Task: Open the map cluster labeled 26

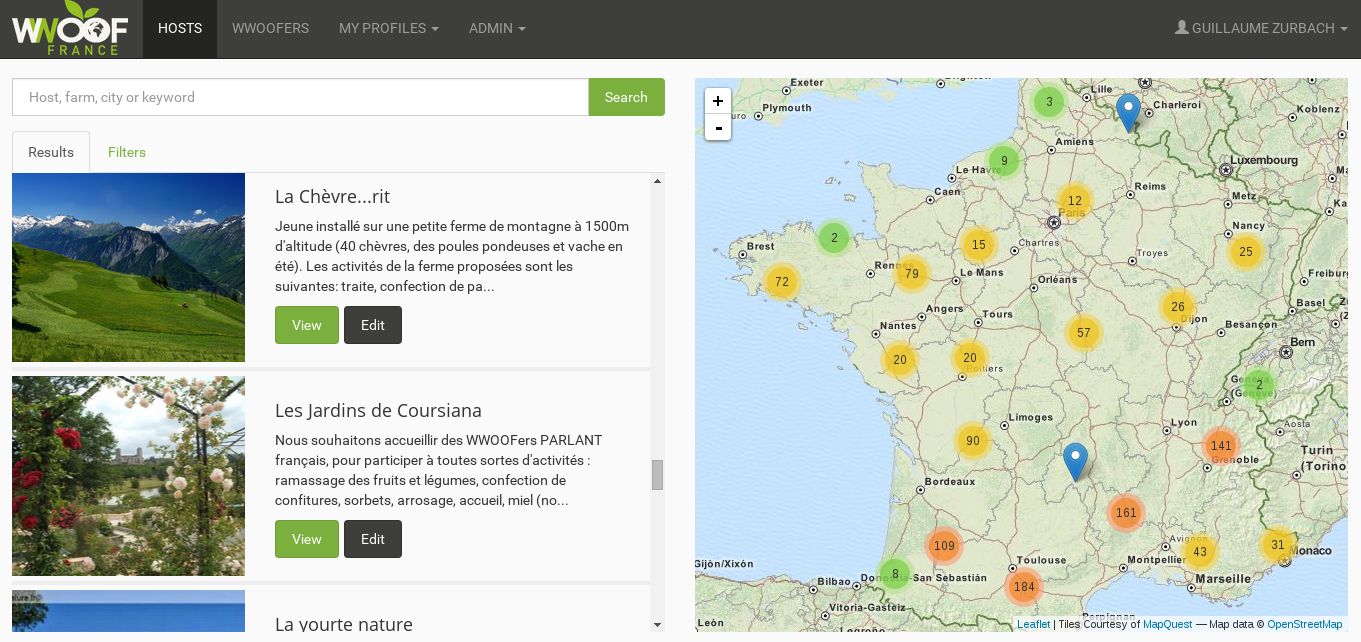Action: (1178, 307)
